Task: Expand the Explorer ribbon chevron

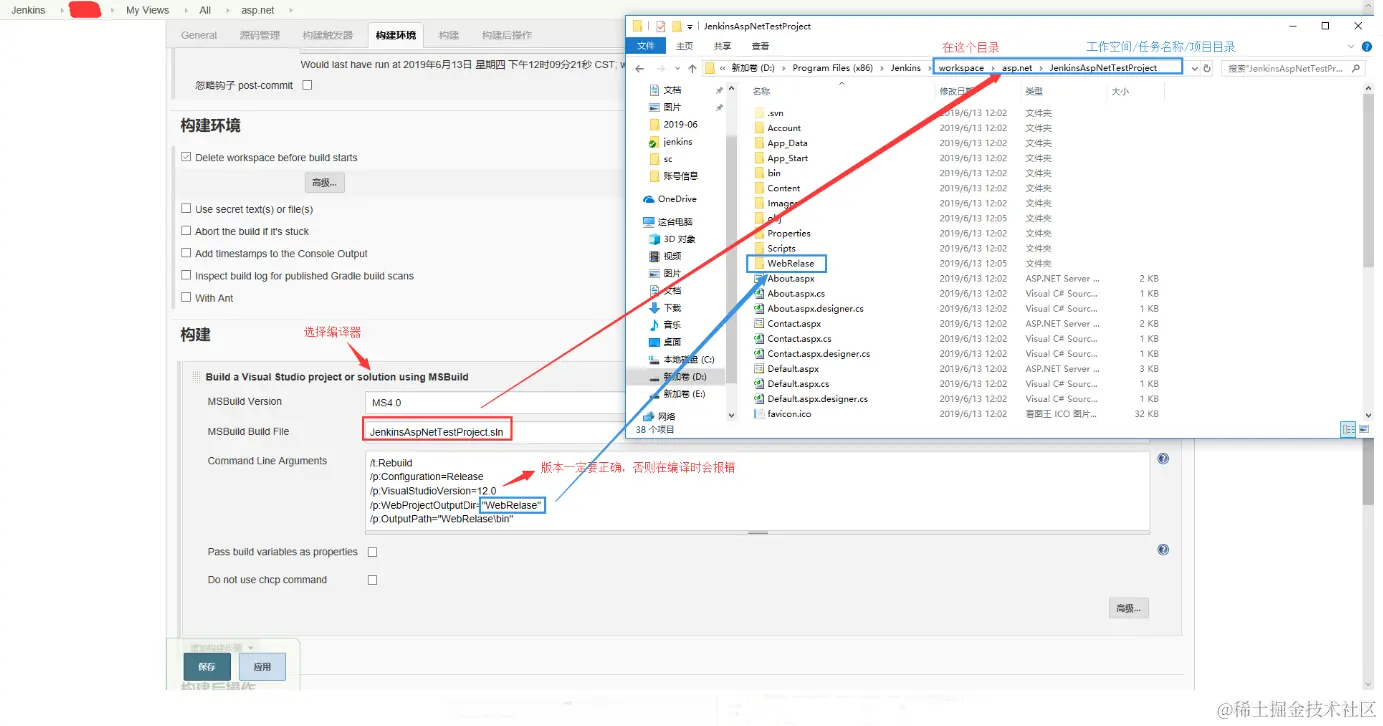Action: coord(1352,46)
